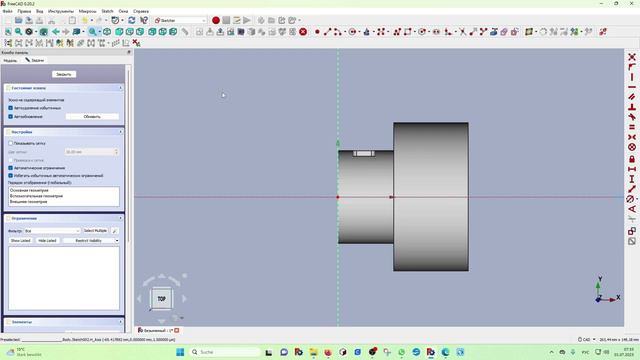Image resolution: width=640 pixels, height=360 pixels.
Task: Click the Fit all view icon
Action: click(x=8, y=31)
